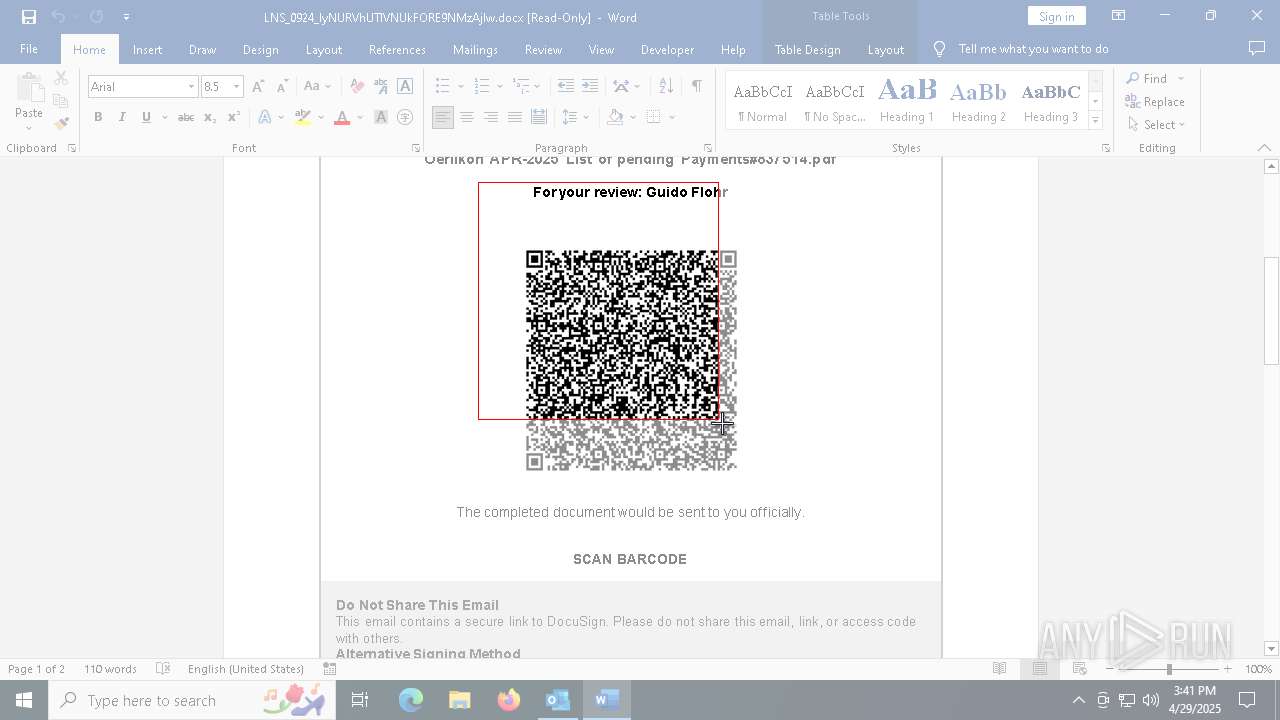
Task: Click the Text Effects icon
Action: 265,117
